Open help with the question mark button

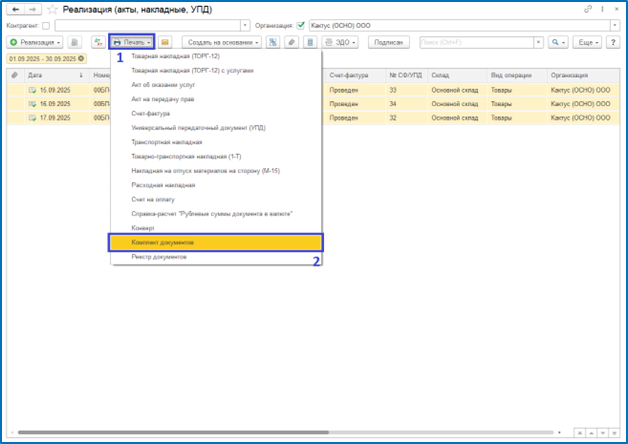pyautogui.click(x=612, y=43)
